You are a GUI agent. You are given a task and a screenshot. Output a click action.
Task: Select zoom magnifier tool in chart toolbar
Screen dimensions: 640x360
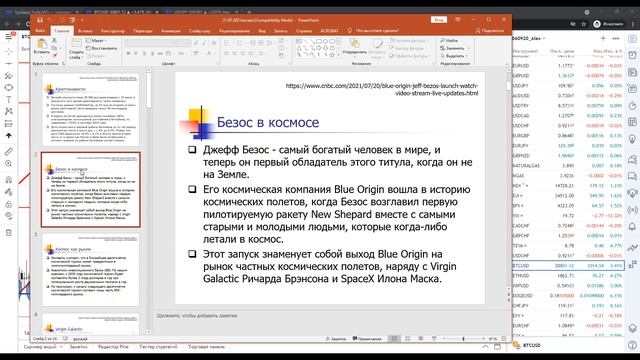click(9, 164)
